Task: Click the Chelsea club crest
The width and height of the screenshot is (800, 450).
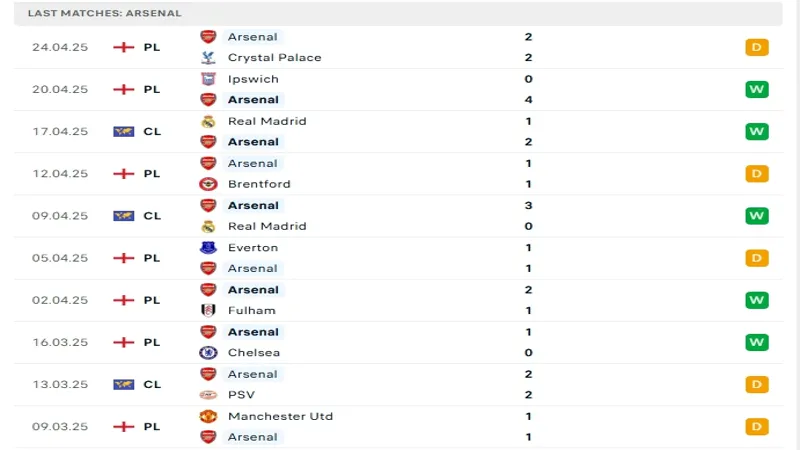Action: [x=208, y=352]
